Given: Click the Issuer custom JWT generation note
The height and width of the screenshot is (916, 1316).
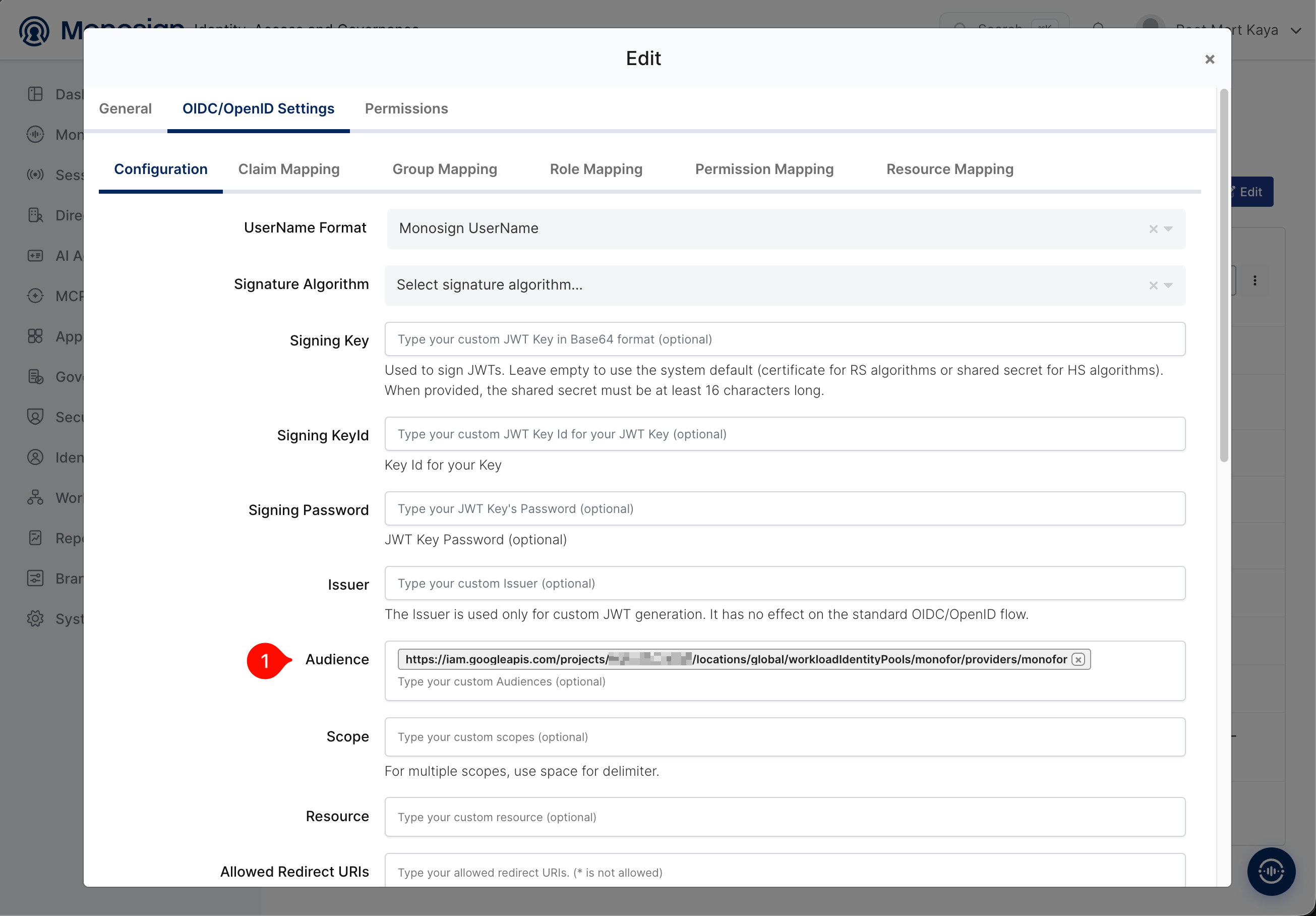Looking at the screenshot, I should click(x=707, y=614).
